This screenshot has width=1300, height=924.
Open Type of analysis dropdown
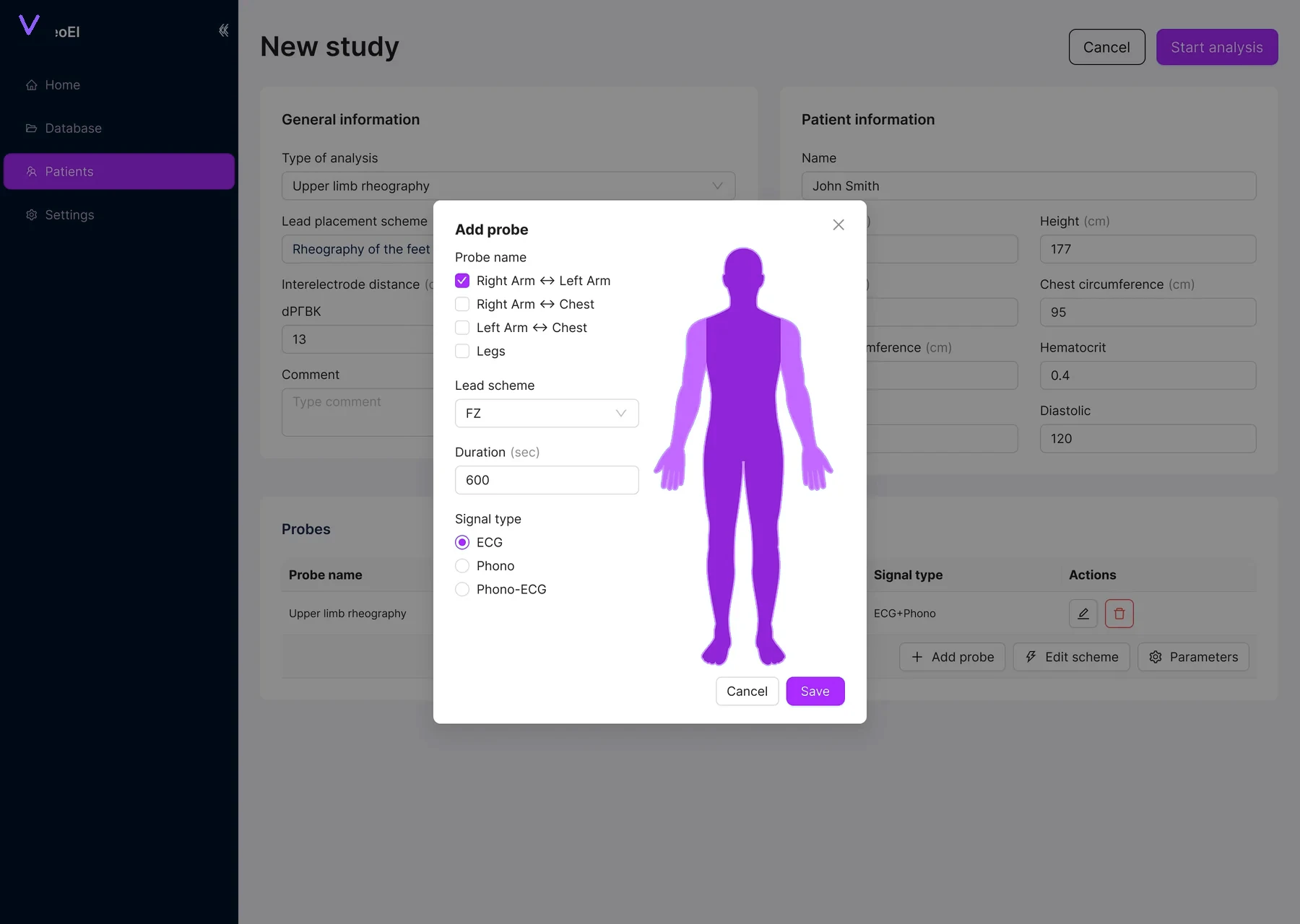(508, 186)
